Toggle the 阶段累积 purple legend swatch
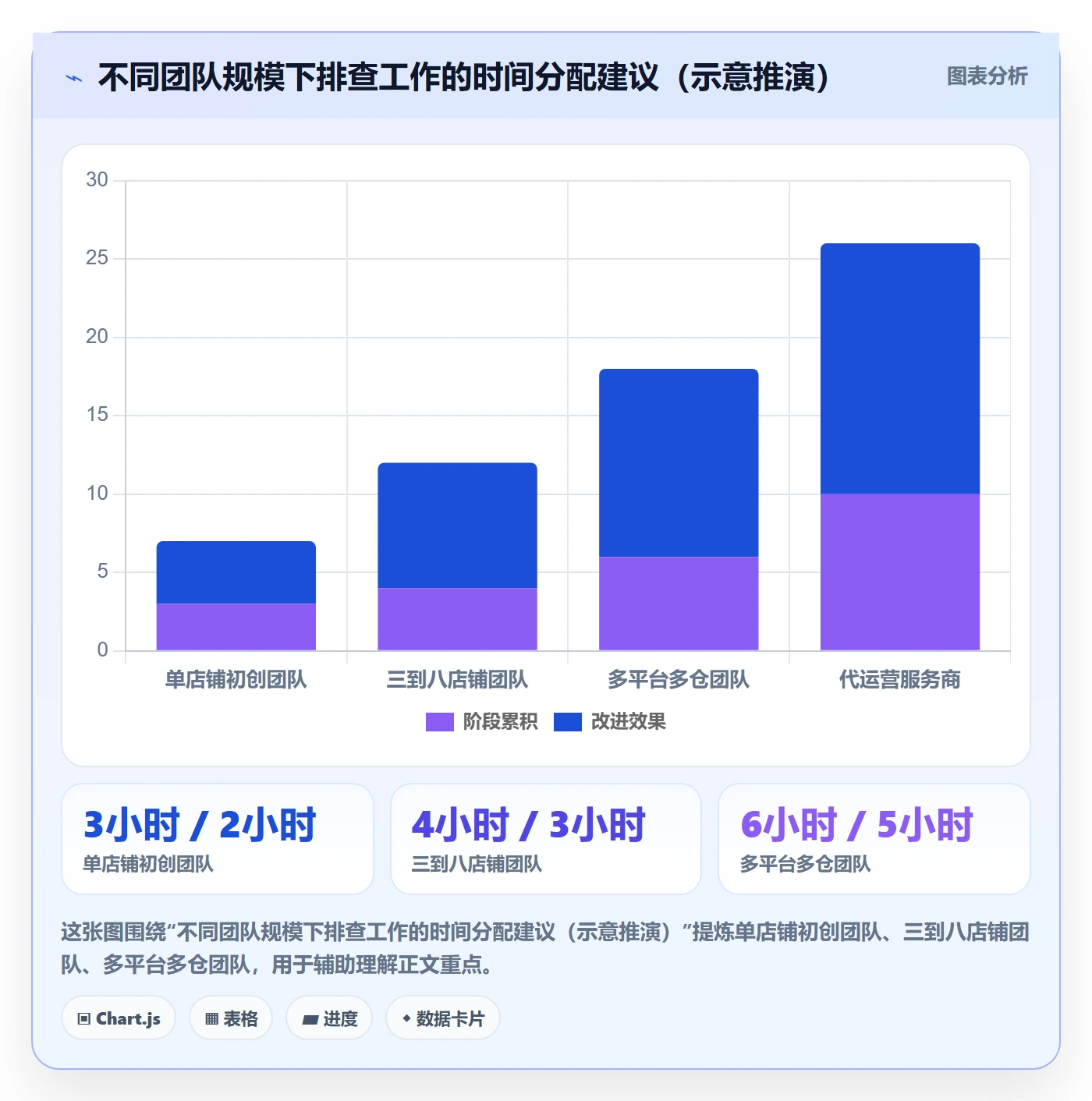Image resolution: width=1092 pixels, height=1101 pixels. 439,722
